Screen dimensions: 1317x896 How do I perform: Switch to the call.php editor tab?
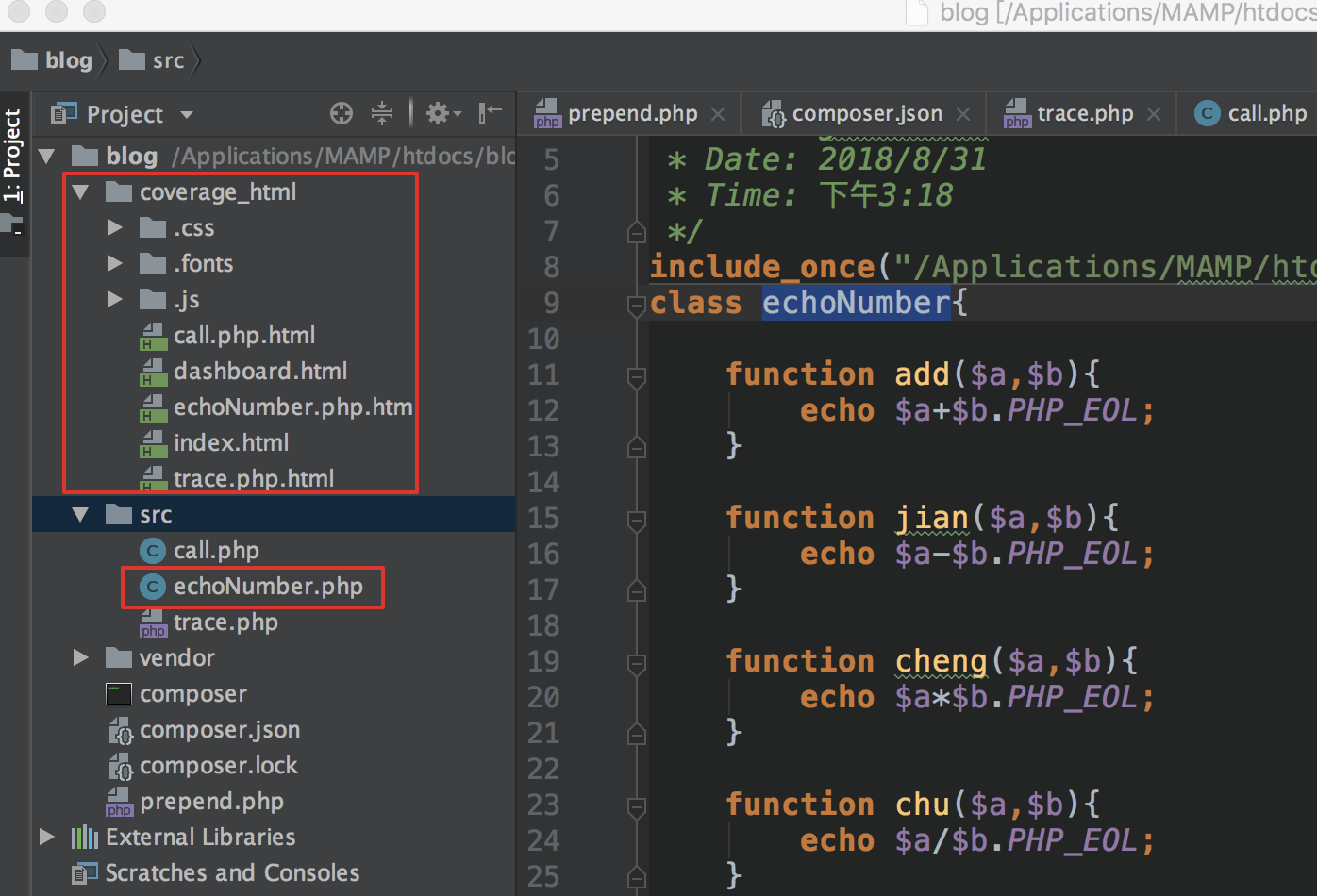(1252, 114)
